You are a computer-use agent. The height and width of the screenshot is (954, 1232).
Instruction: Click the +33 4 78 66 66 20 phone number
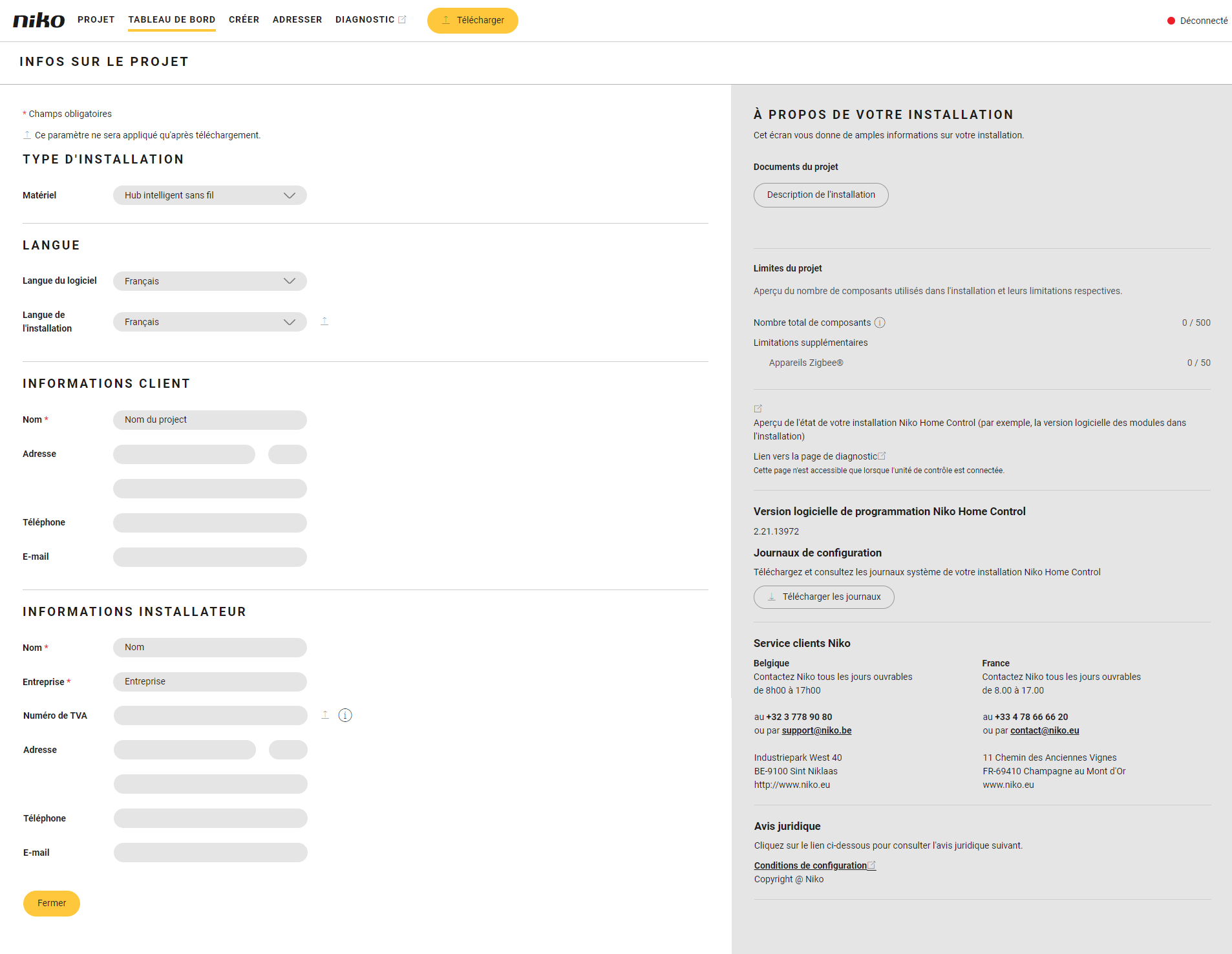click(1031, 717)
